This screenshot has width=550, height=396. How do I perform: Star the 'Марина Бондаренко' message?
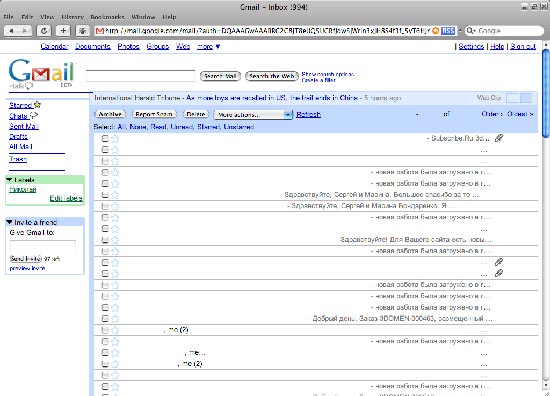click(115, 206)
